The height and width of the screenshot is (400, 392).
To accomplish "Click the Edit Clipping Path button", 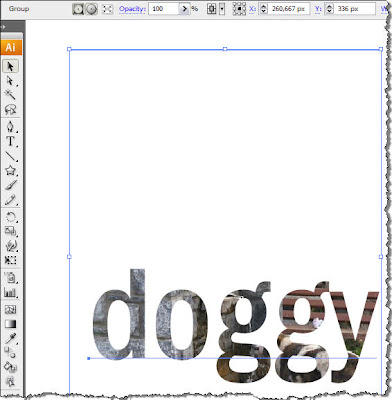I will tap(78, 9).
